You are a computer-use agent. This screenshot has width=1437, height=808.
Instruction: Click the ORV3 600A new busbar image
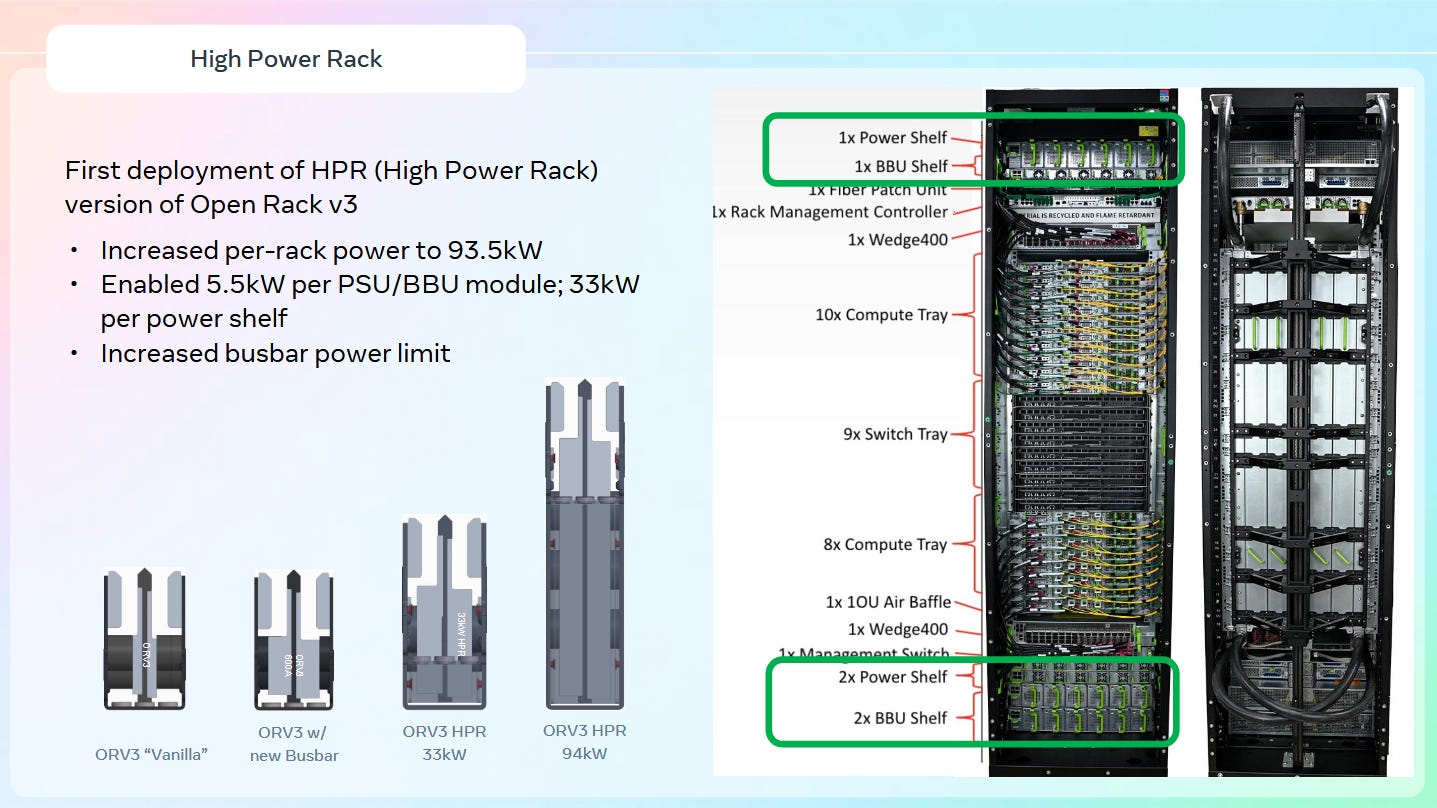tap(294, 639)
